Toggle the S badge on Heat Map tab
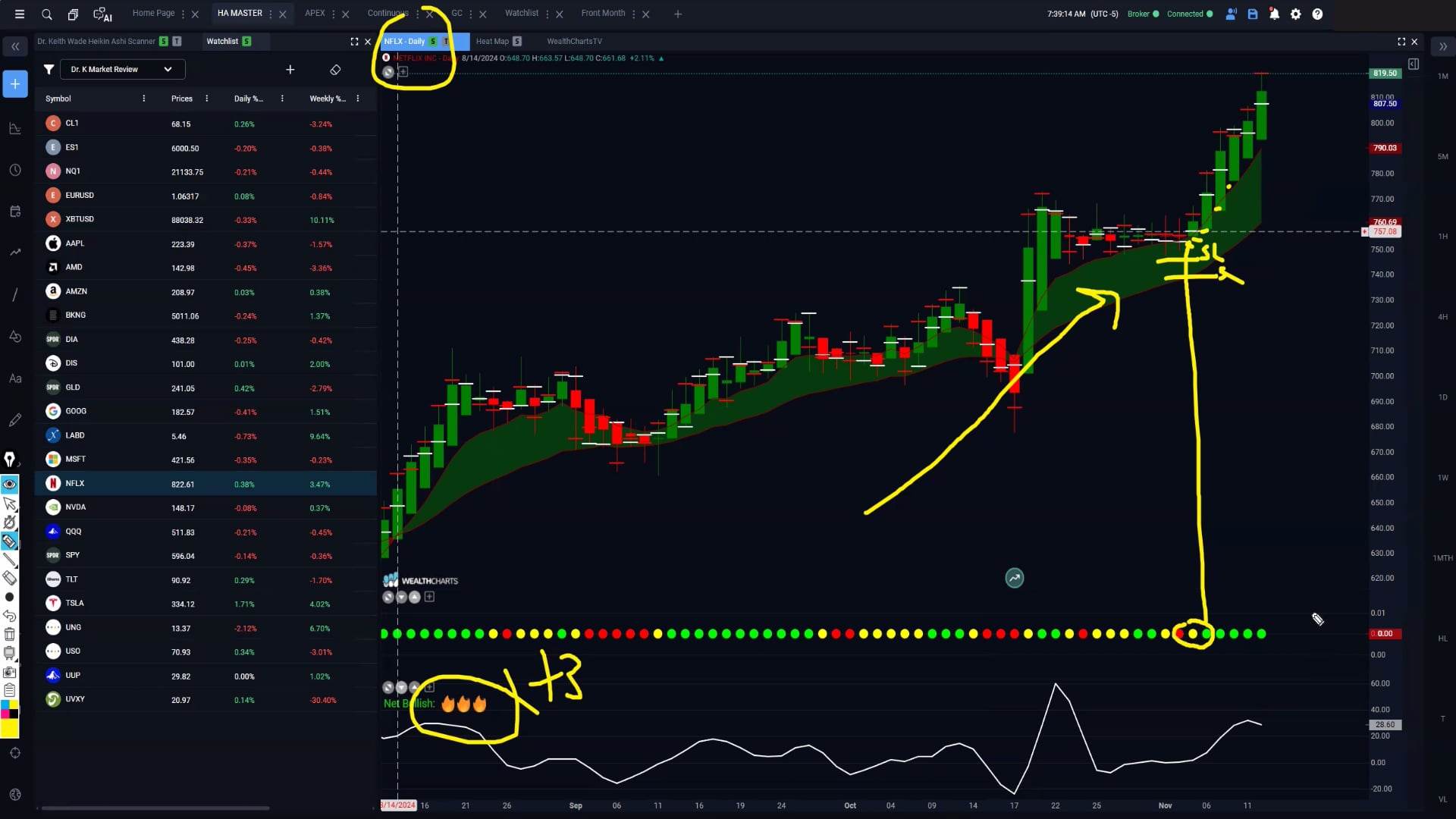This screenshot has height=819, width=1456. pyautogui.click(x=516, y=41)
